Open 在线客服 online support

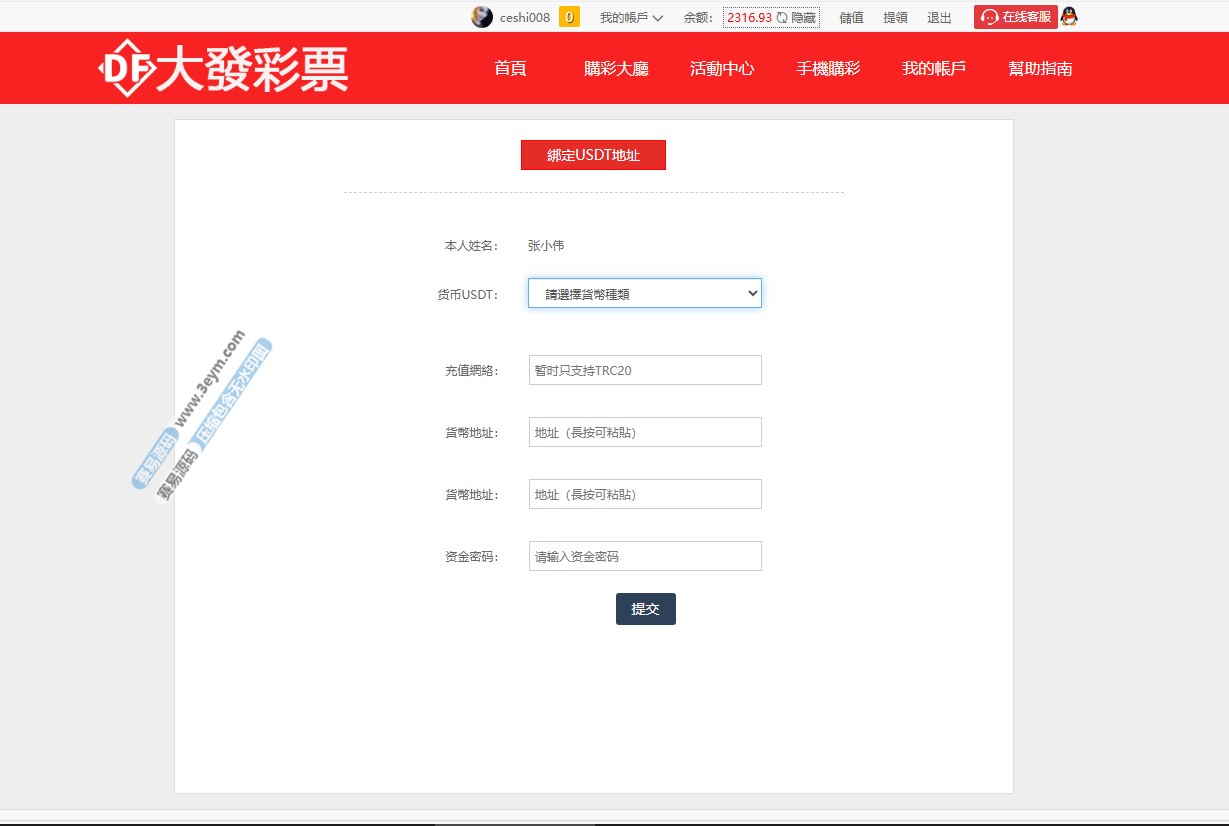[x=1015, y=17]
